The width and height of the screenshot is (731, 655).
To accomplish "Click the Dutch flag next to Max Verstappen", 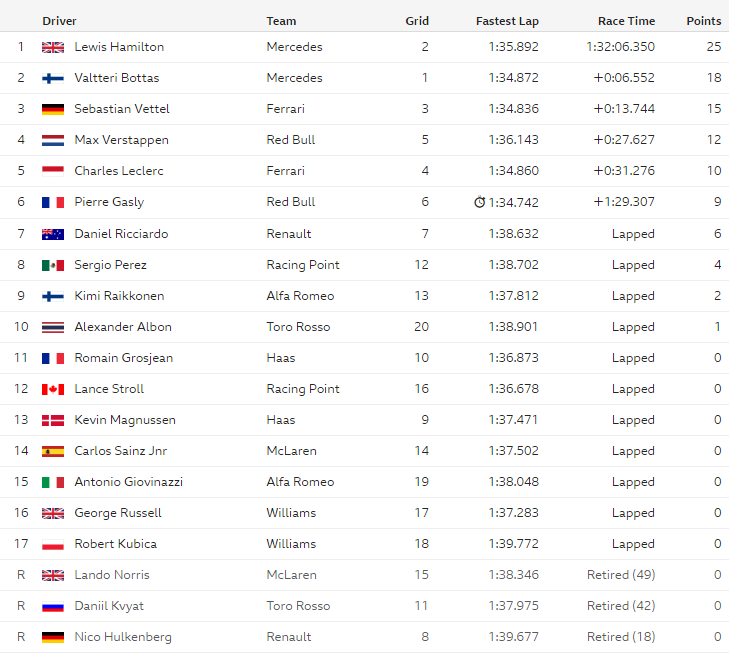I will pos(53,140).
